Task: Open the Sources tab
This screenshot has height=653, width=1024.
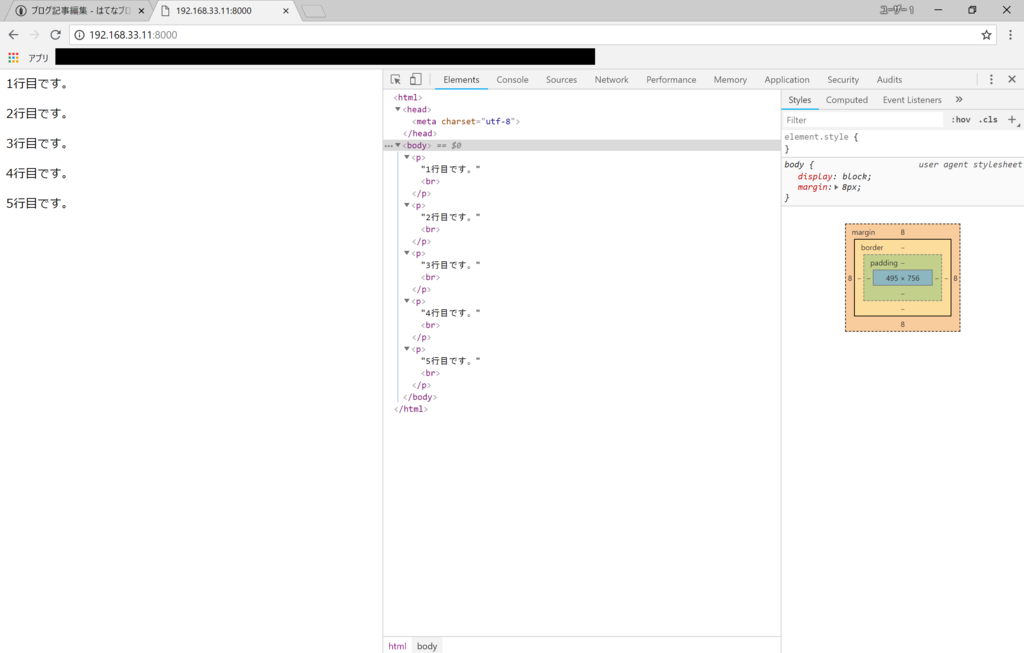Action: tap(561, 80)
